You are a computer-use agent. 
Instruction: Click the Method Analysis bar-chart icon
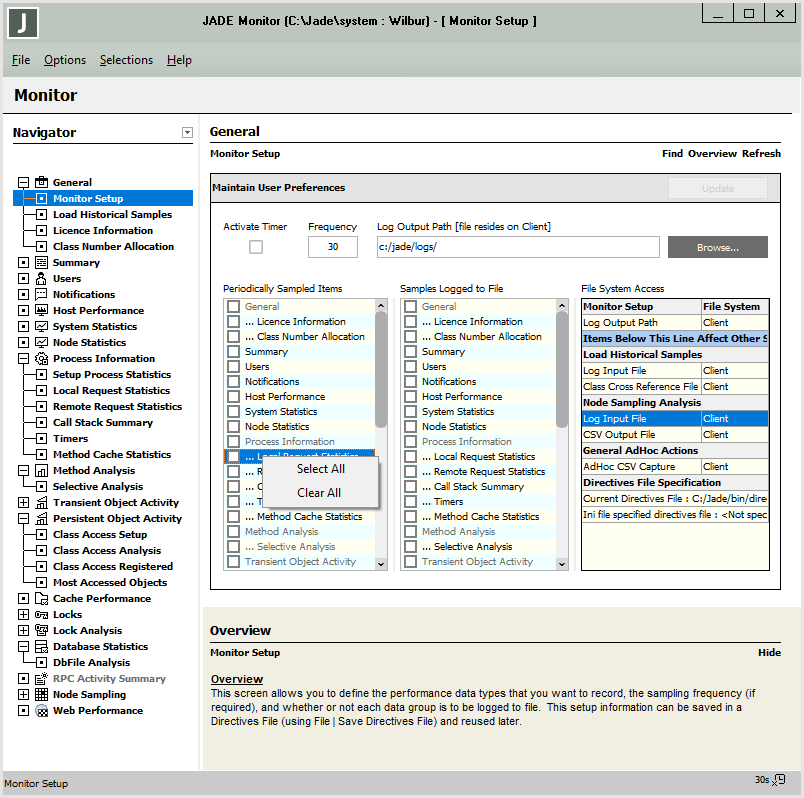click(x=42, y=470)
